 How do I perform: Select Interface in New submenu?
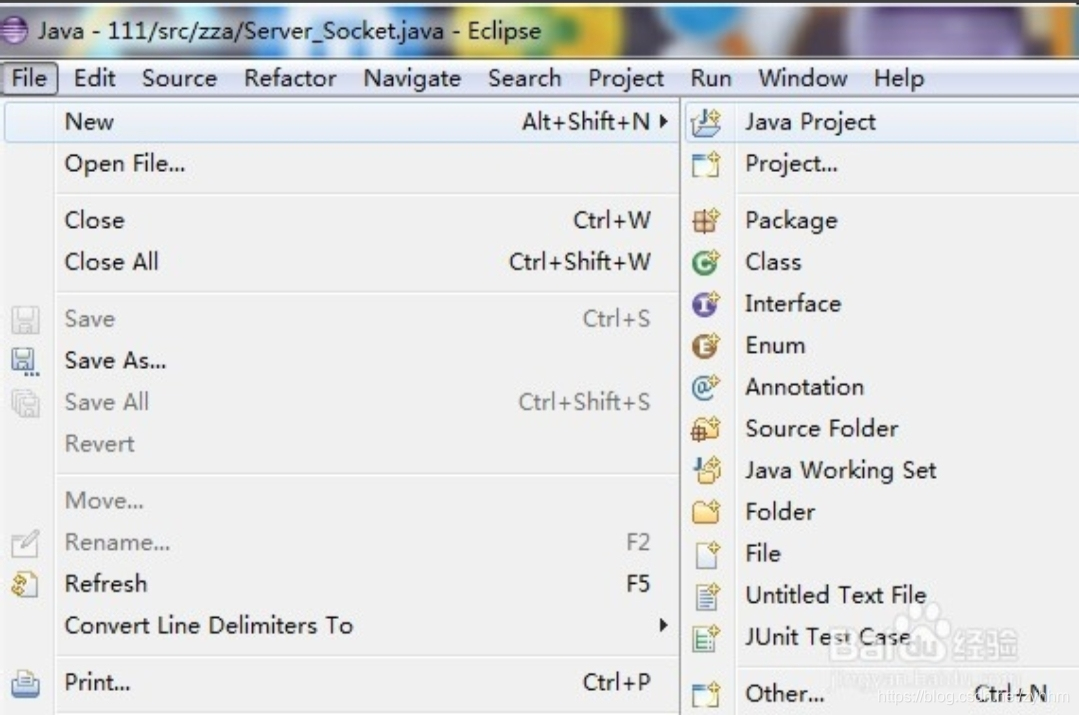point(882,303)
